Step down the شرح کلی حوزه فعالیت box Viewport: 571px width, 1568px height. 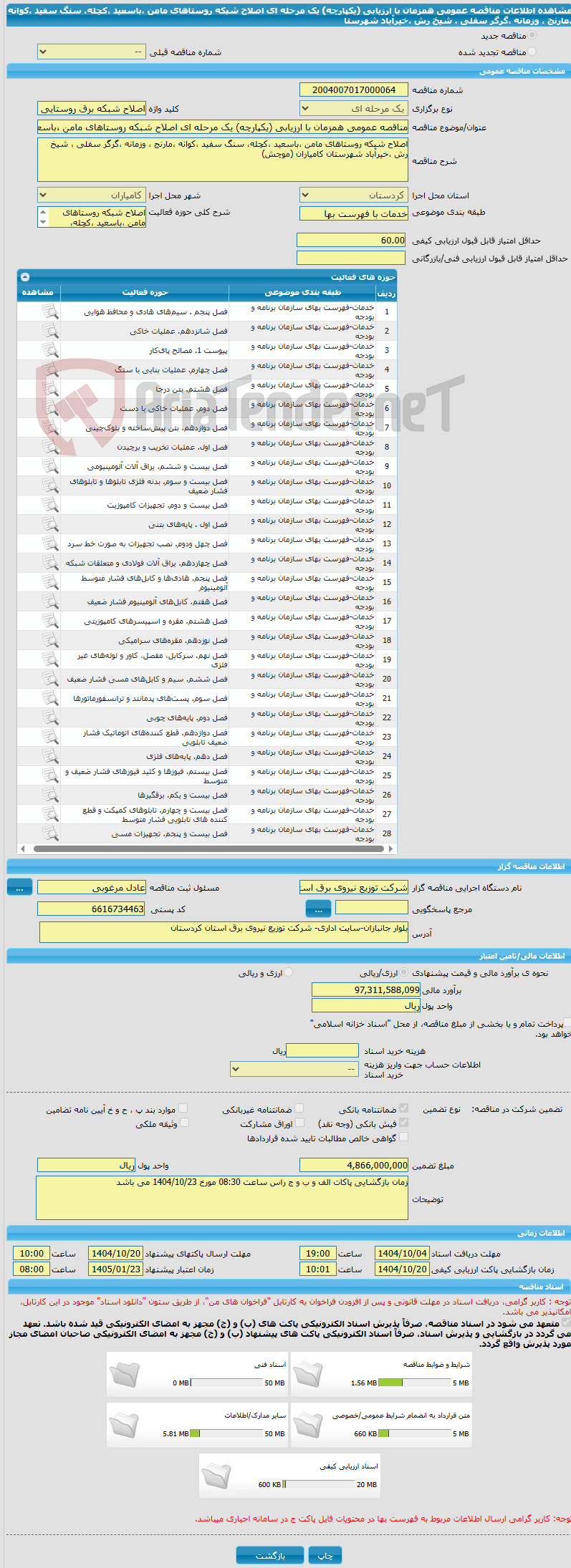tap(43, 223)
